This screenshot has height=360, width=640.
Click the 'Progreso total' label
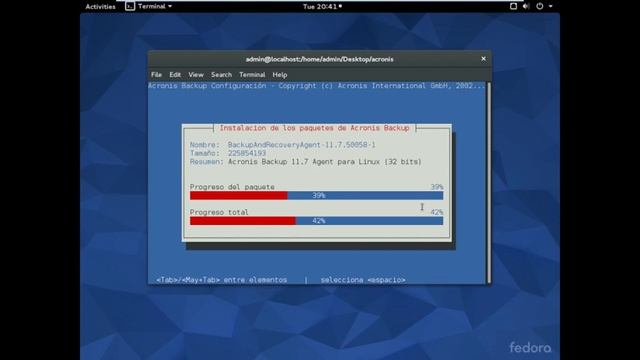tap(219, 212)
